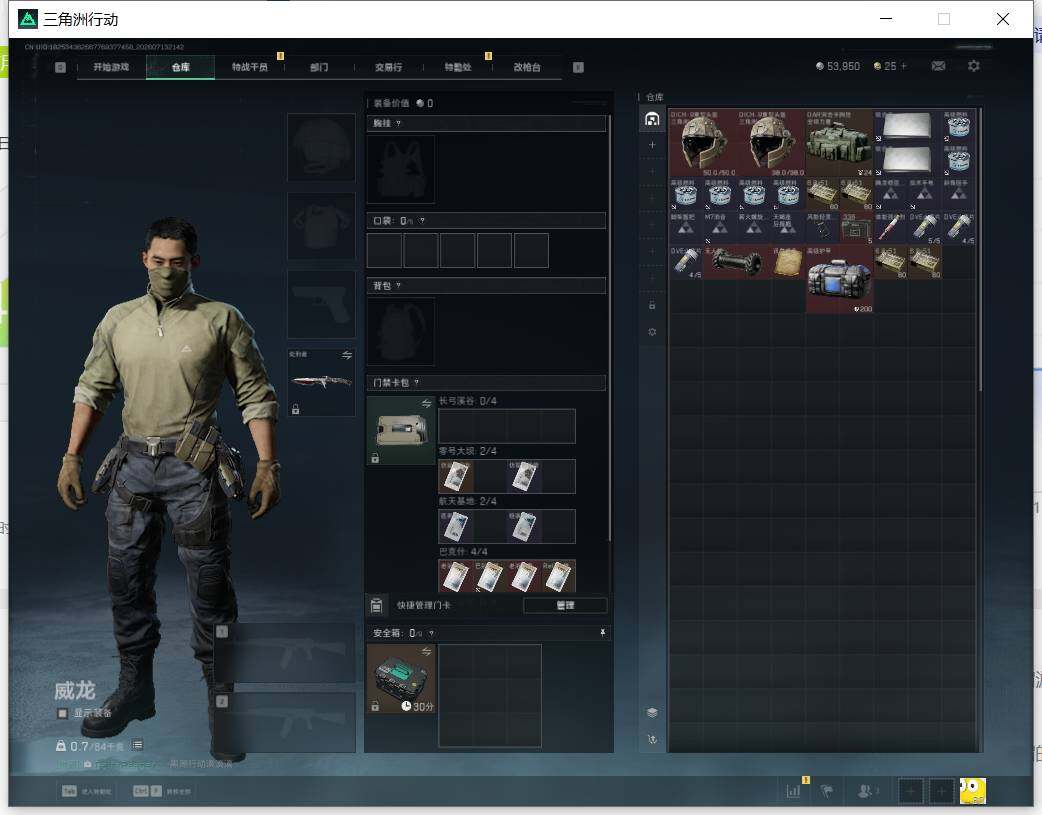Select the red syringe item
1042x815 pixels.
pos(890,228)
